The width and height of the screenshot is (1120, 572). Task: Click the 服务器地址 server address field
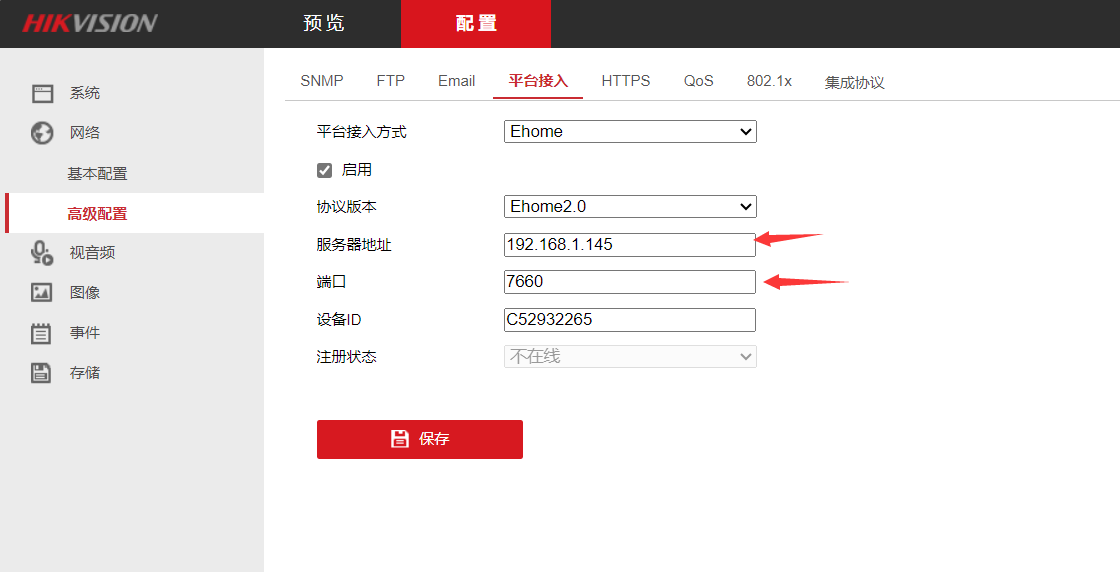click(630, 245)
